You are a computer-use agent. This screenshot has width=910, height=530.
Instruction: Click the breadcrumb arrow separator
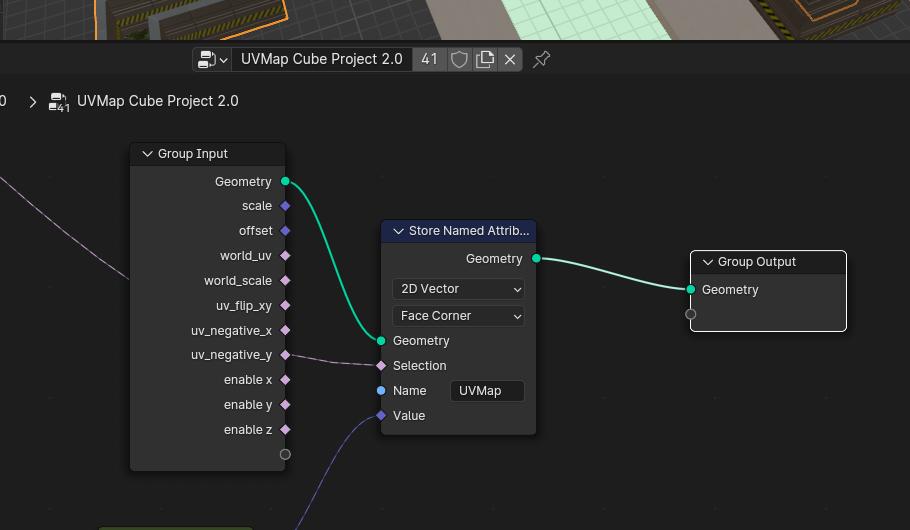[32, 102]
